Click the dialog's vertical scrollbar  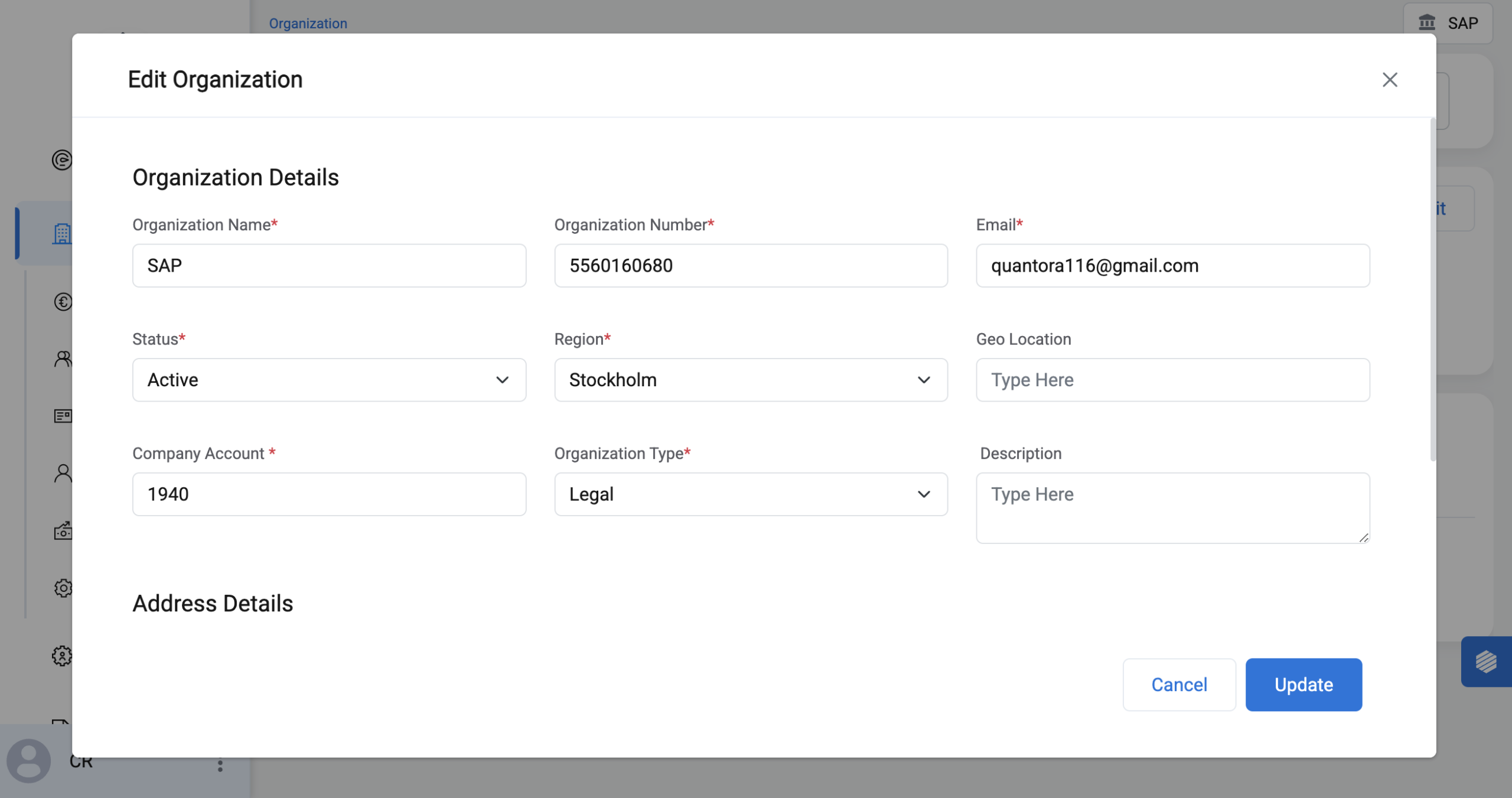coord(1432,289)
